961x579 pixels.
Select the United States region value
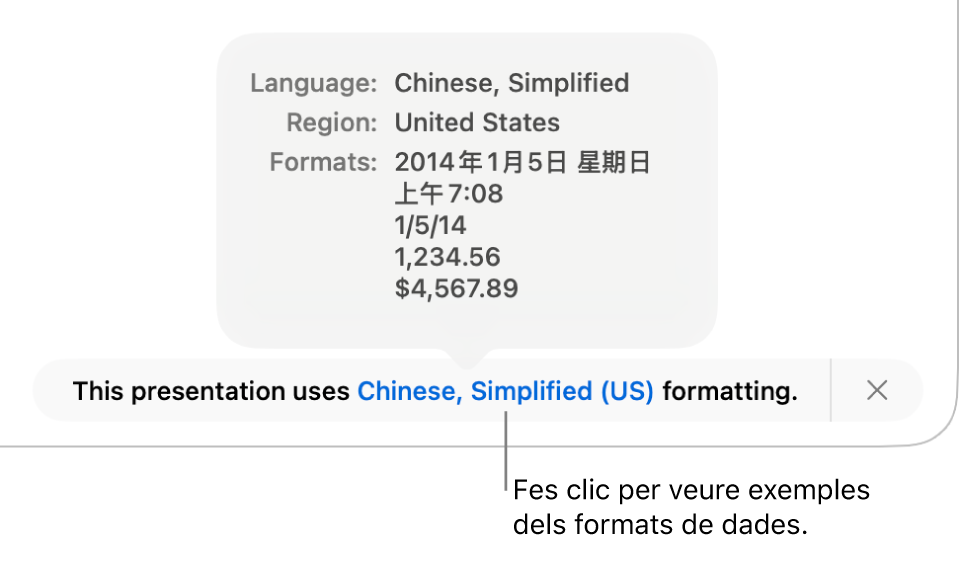click(x=477, y=123)
